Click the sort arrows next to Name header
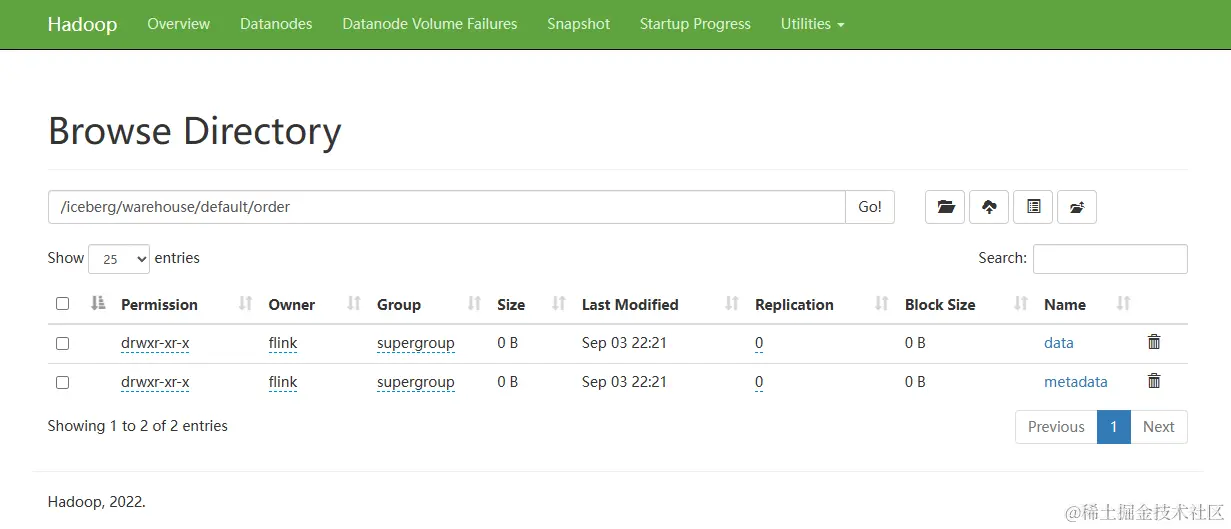1231x529 pixels. (1123, 304)
